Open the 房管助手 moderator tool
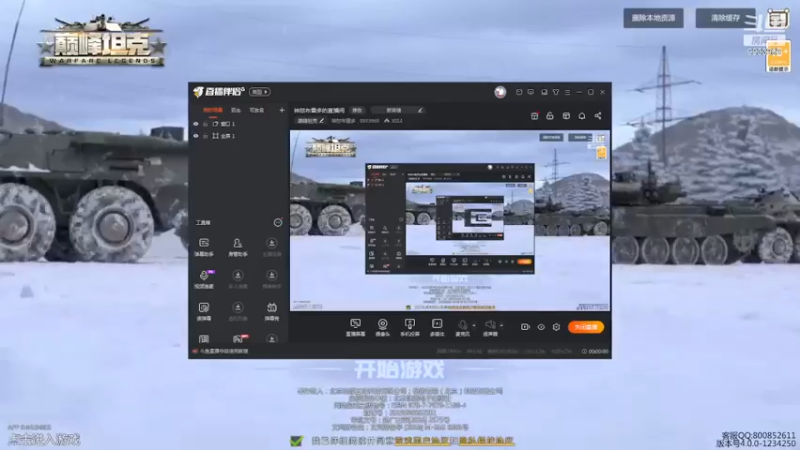The width and height of the screenshot is (800, 450). pyautogui.click(x=238, y=247)
